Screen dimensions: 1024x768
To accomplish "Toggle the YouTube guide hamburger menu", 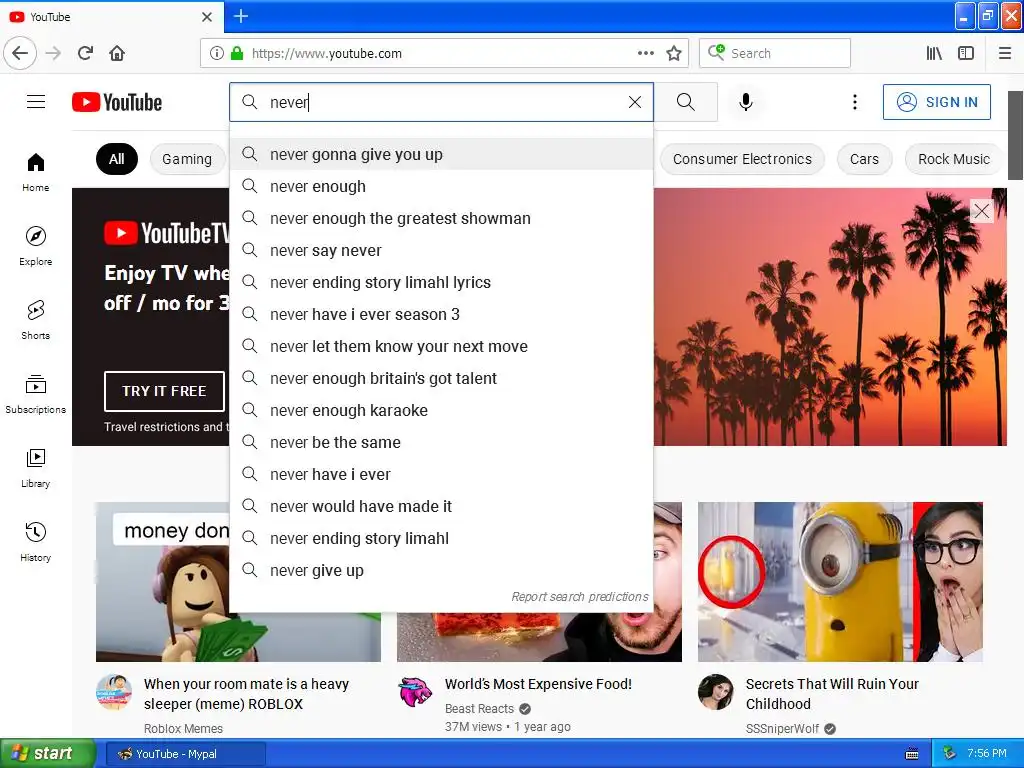I will coord(36,102).
